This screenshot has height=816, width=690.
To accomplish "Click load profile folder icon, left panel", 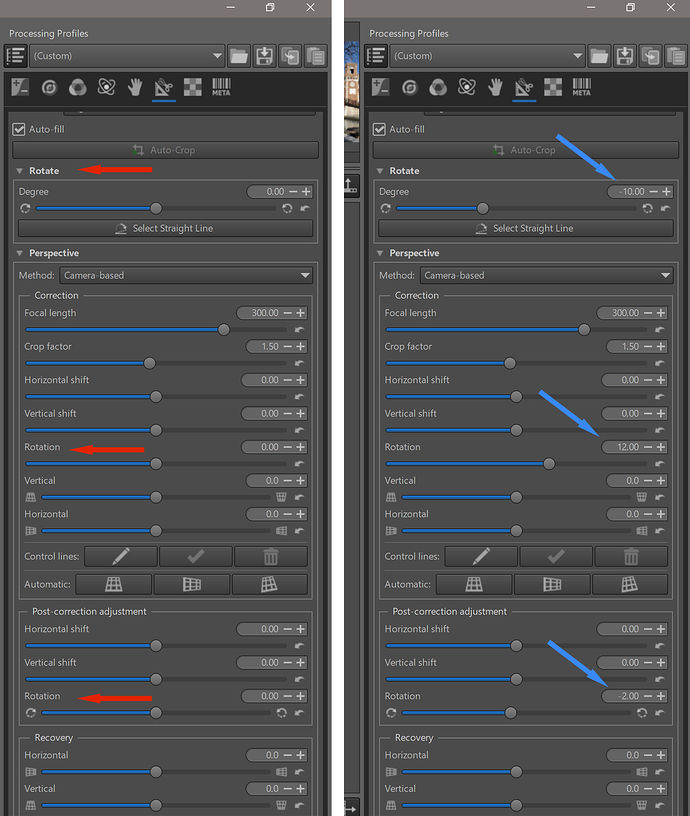I will coord(239,56).
